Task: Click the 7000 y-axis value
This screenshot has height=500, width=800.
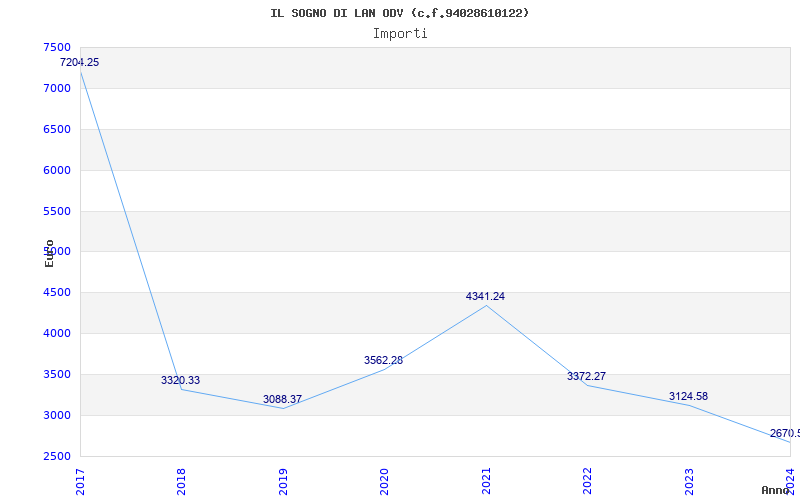Action: 57,88
